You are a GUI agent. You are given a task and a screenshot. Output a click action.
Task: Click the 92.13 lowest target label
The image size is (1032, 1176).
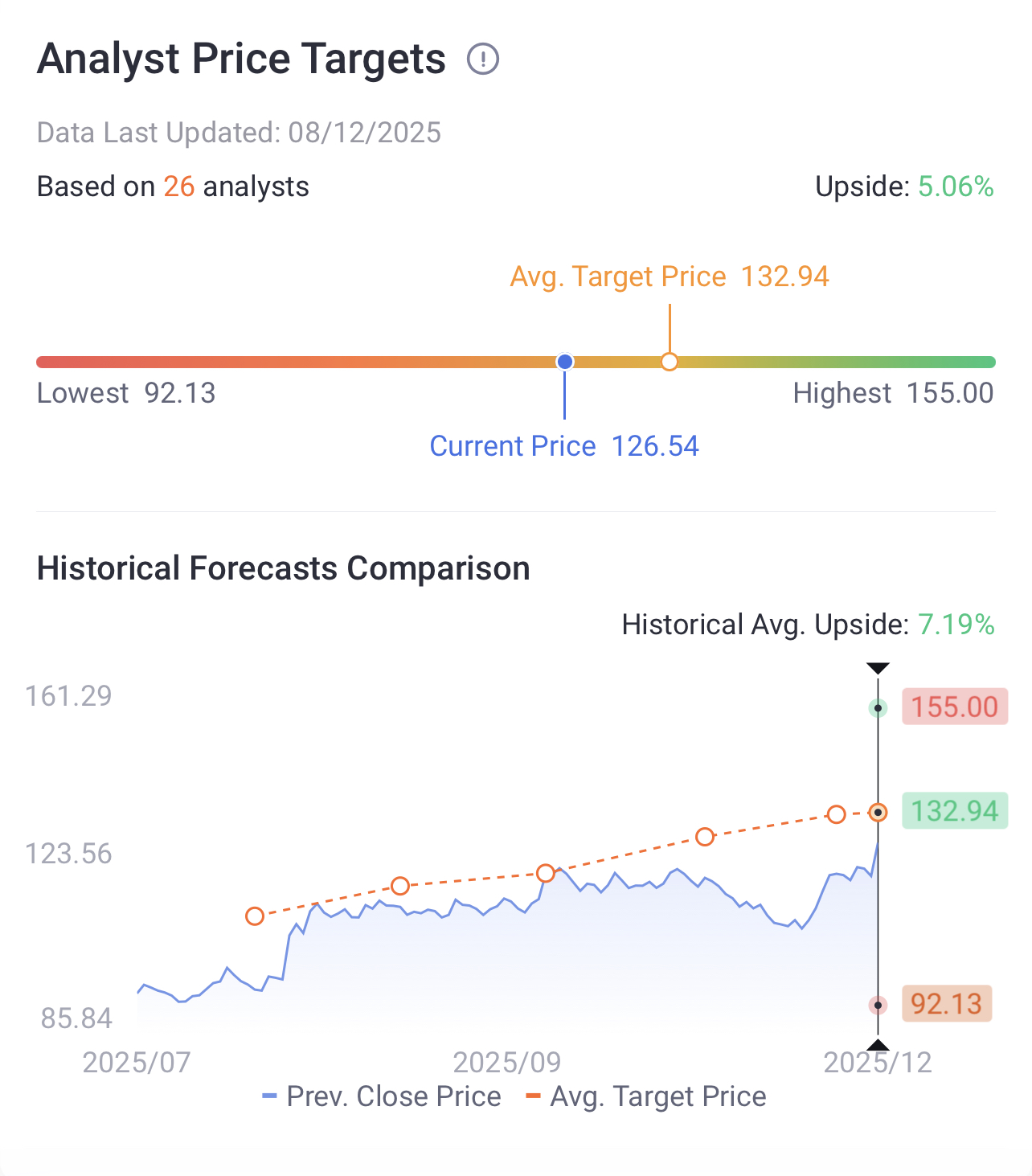tap(946, 1004)
